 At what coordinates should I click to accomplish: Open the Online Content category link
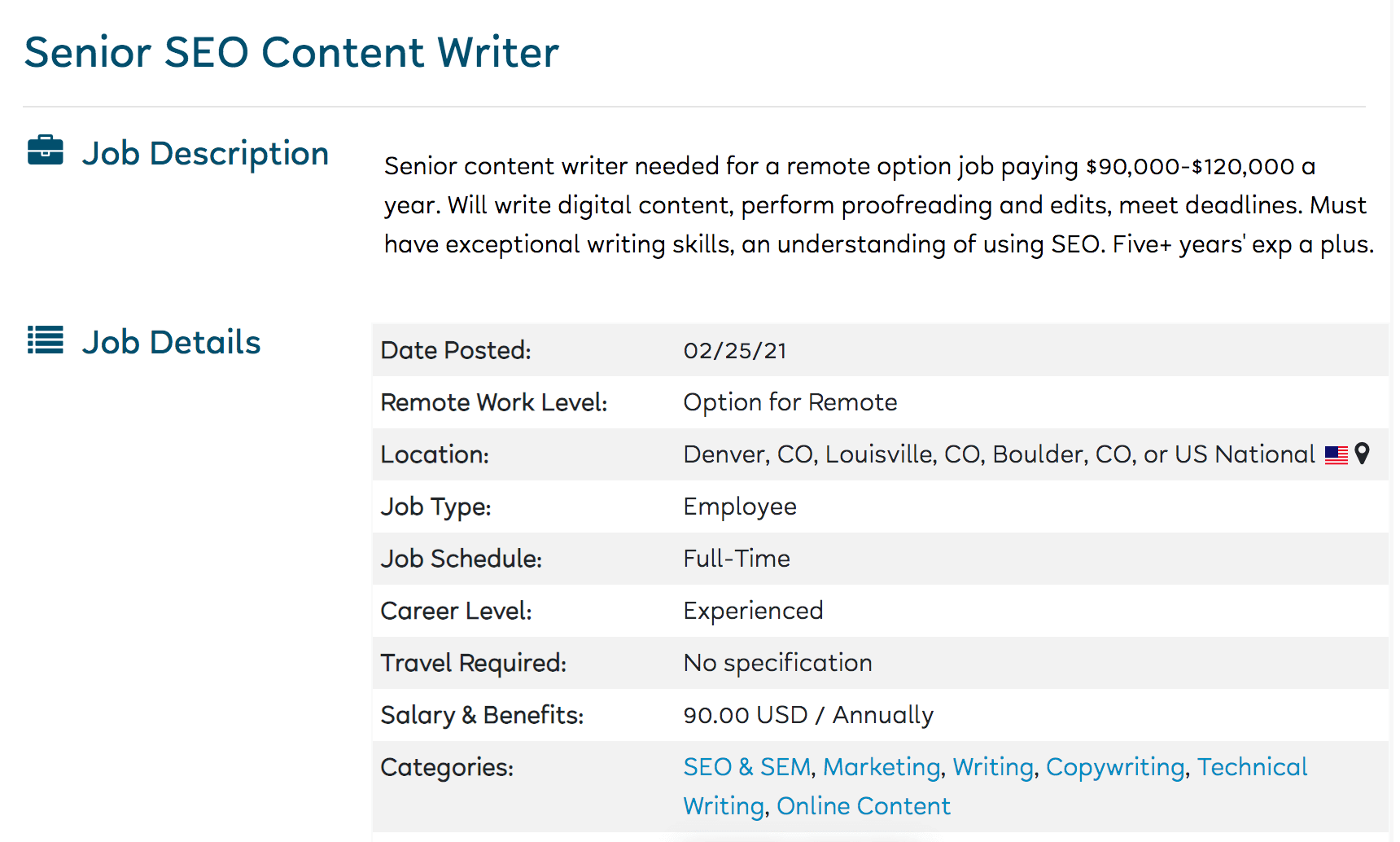pyautogui.click(x=863, y=806)
